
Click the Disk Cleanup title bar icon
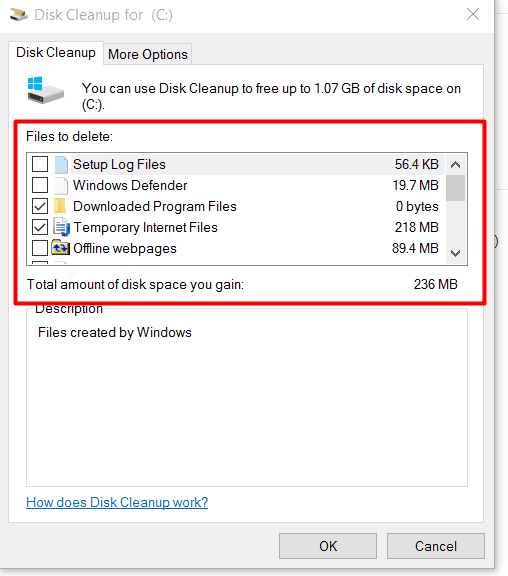18,15
